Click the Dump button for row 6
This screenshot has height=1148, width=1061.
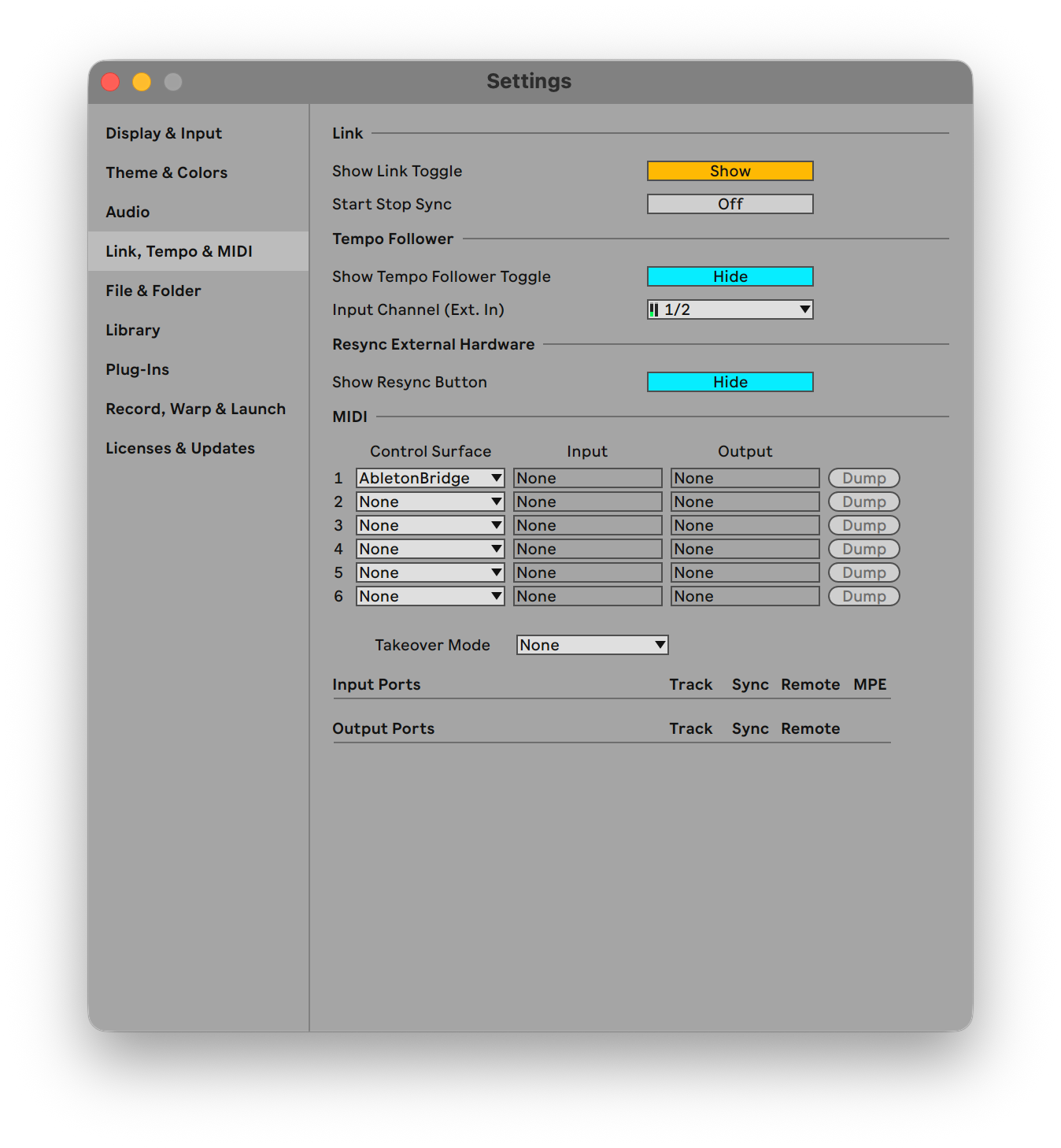863,596
